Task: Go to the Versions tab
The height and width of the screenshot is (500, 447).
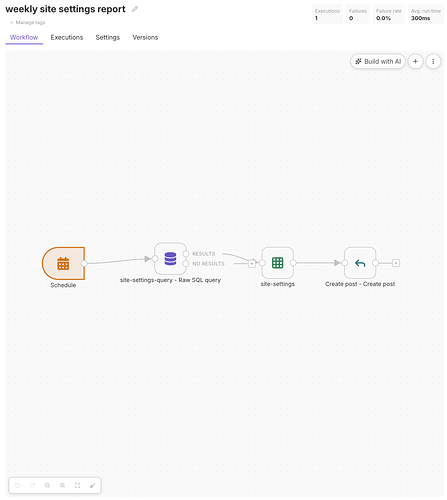Action: tap(145, 37)
